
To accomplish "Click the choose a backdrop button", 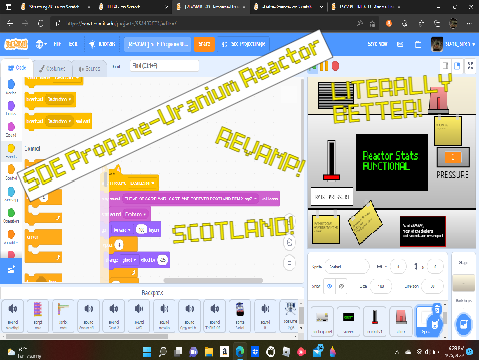I will [464, 323].
